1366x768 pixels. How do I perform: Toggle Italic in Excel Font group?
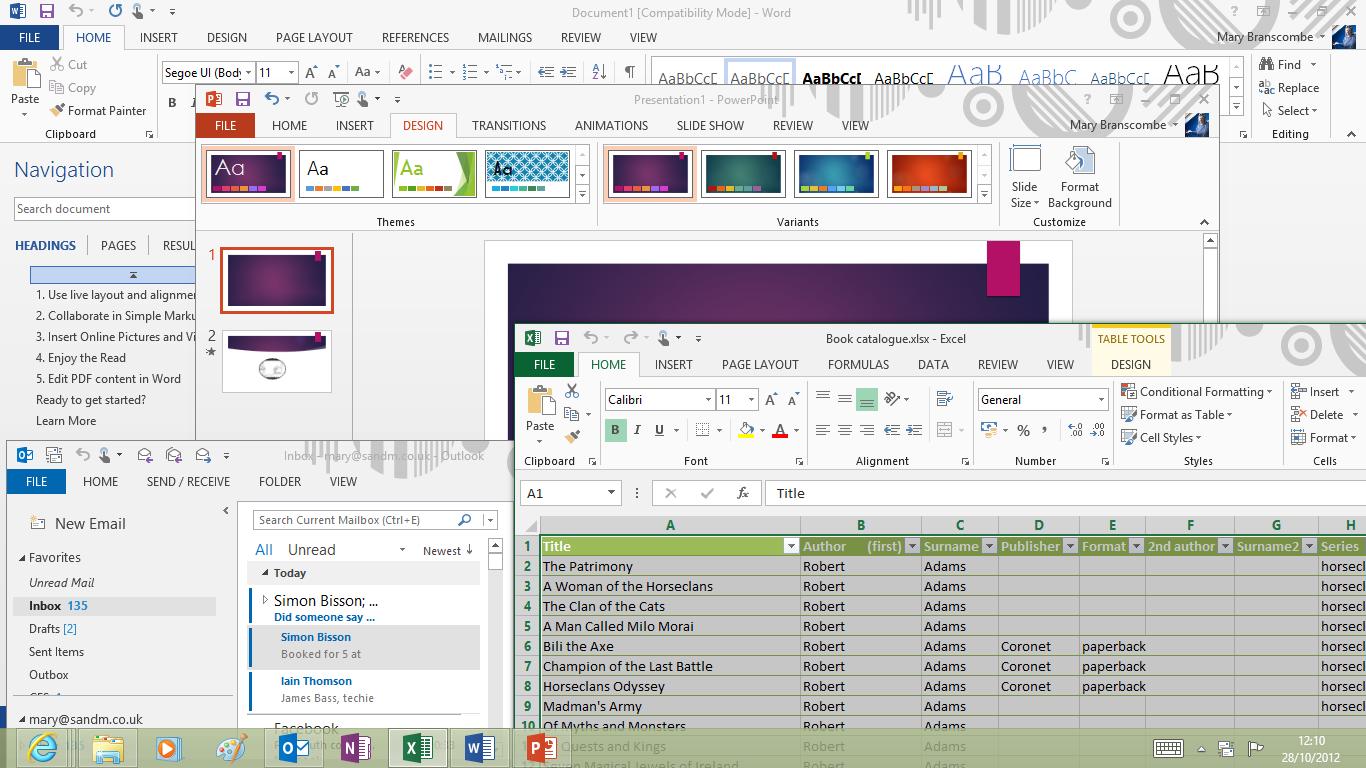pos(637,430)
